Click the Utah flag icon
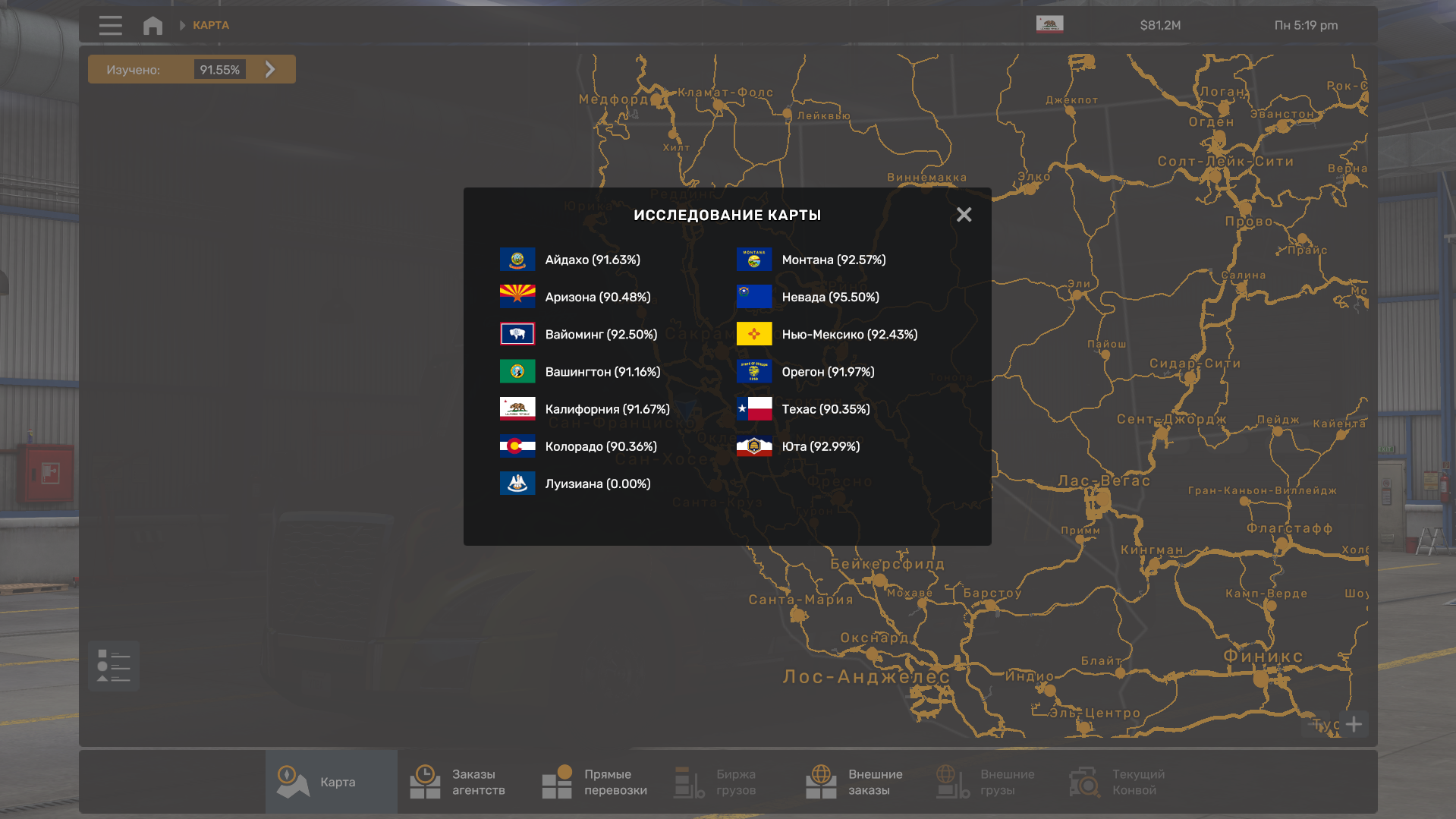 pos(754,446)
